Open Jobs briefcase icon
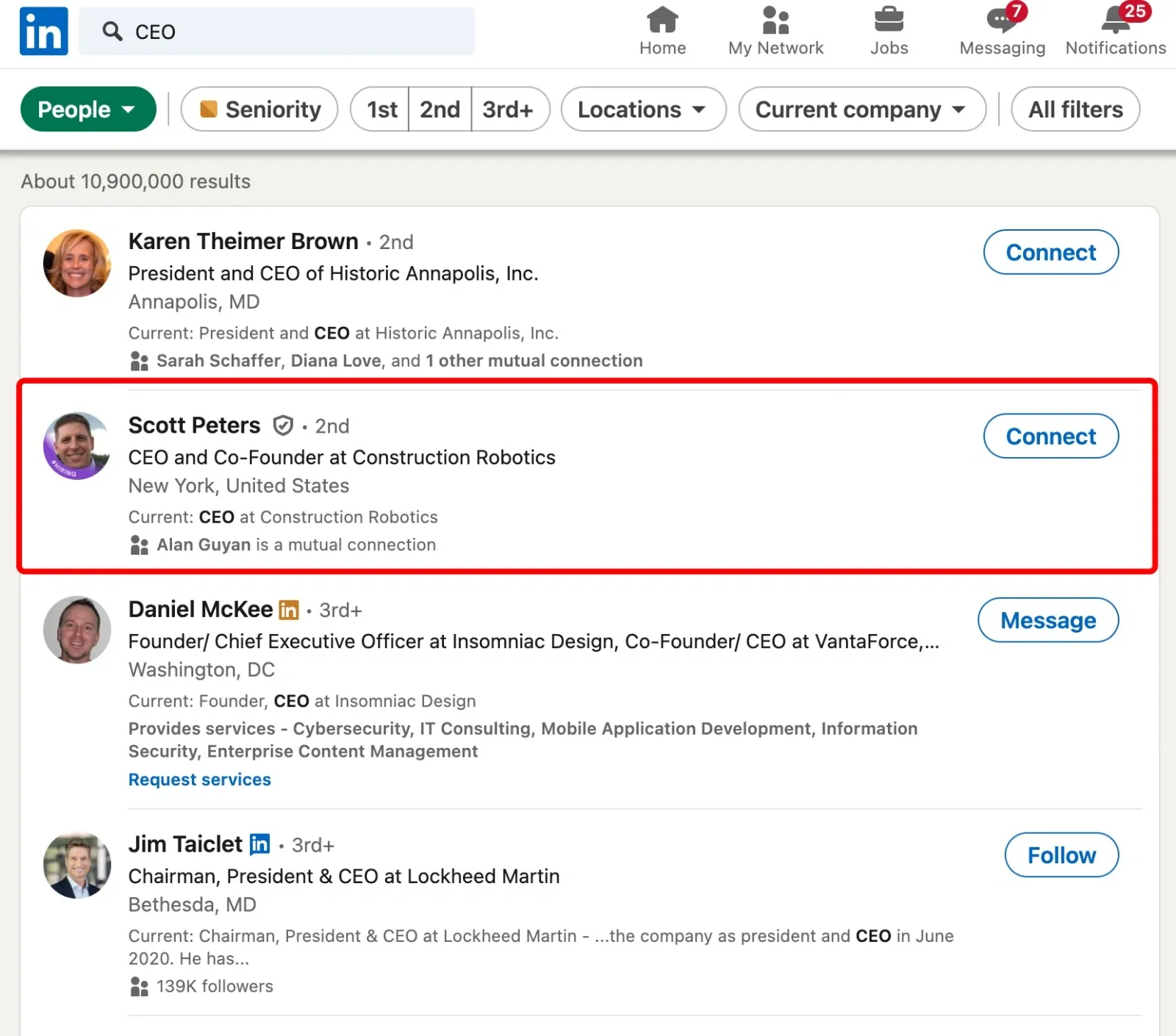This screenshot has width=1176, height=1036. tap(889, 20)
